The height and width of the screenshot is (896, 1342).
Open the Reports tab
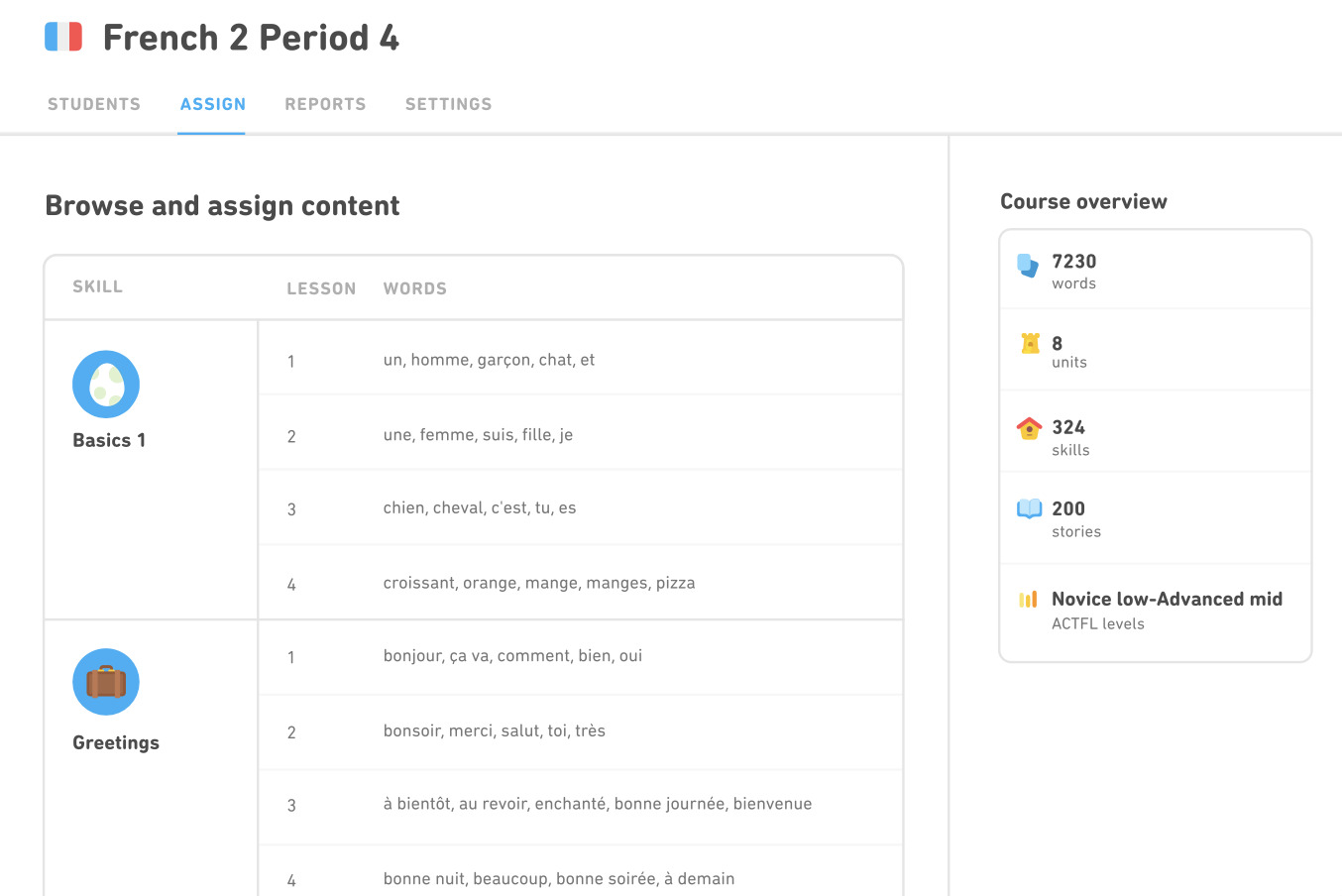(325, 104)
